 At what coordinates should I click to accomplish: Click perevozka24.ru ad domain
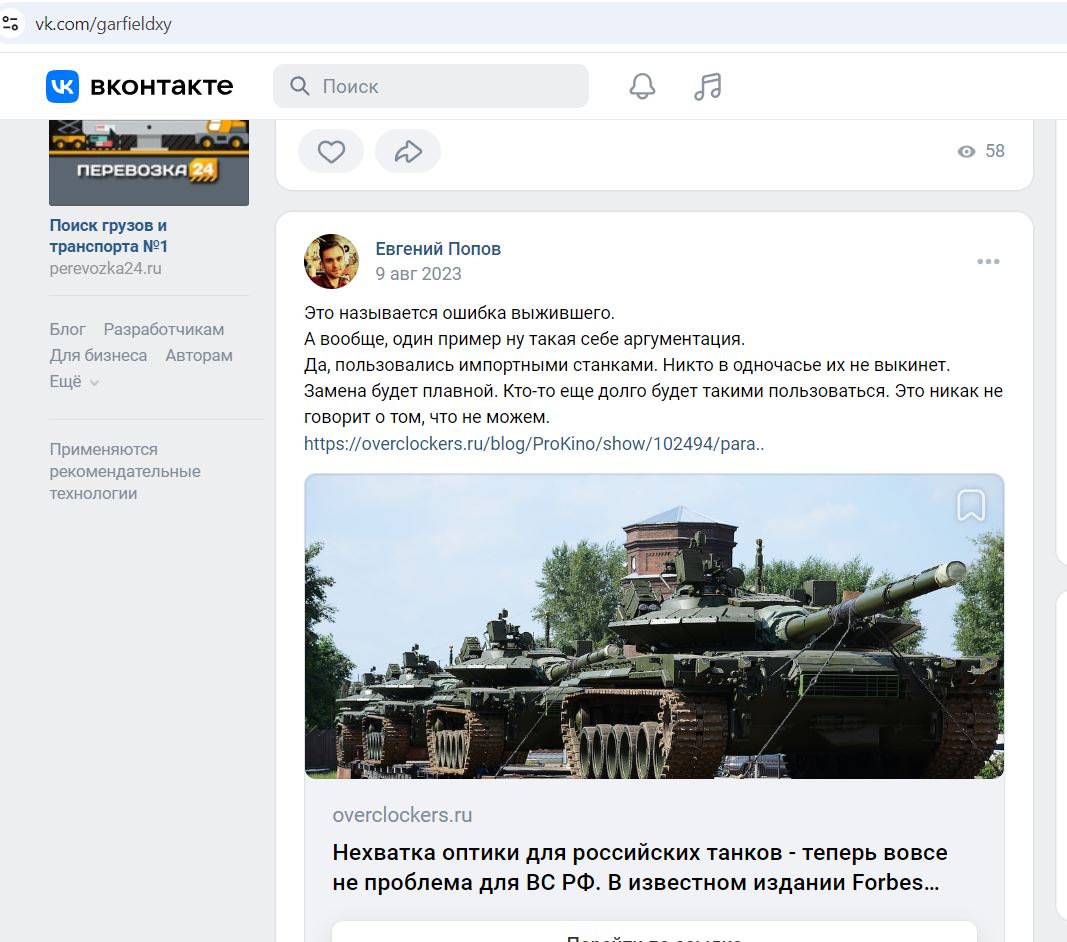click(x=105, y=268)
